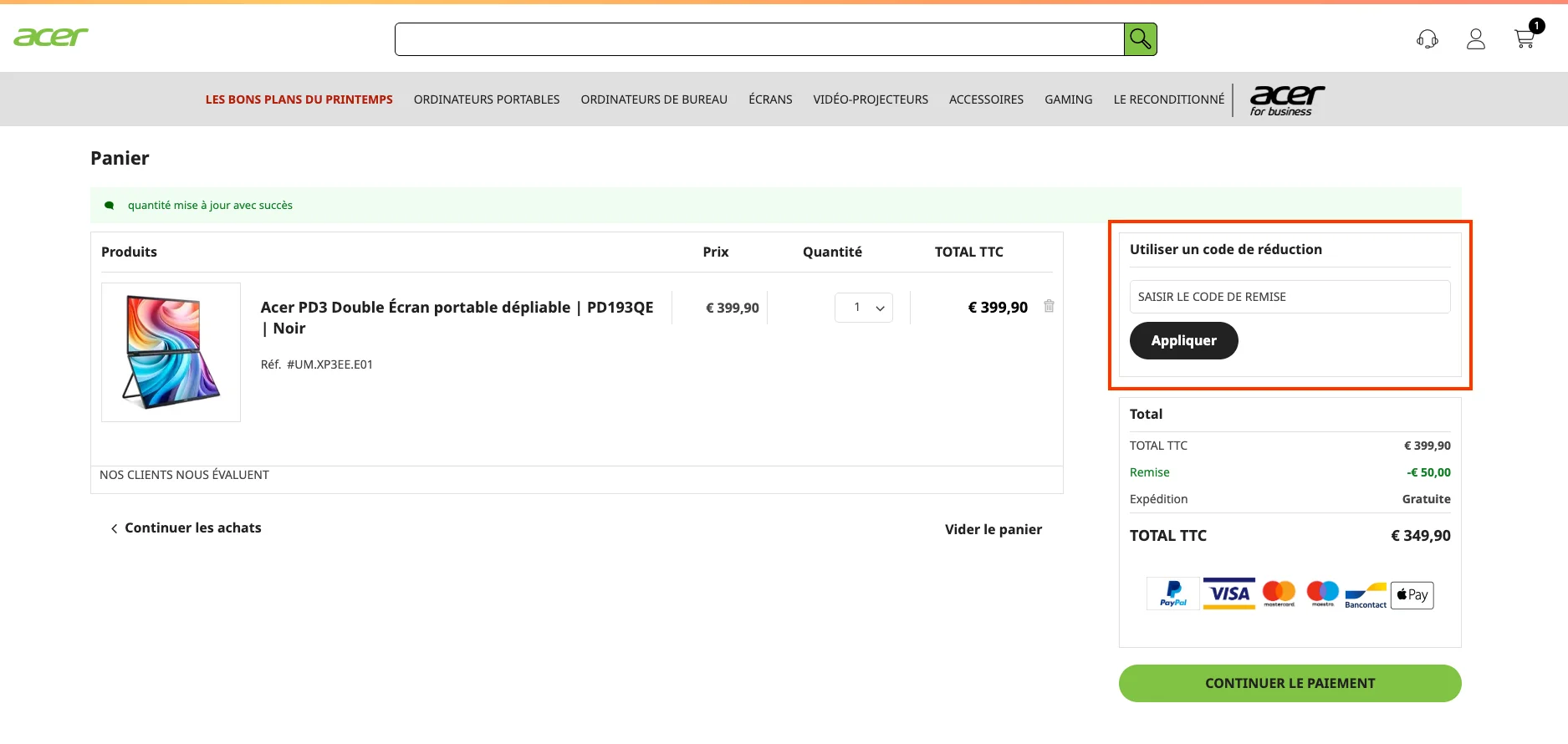The height and width of the screenshot is (744, 1568).
Task: Click the Apple Pay payment icon
Action: [1412, 595]
